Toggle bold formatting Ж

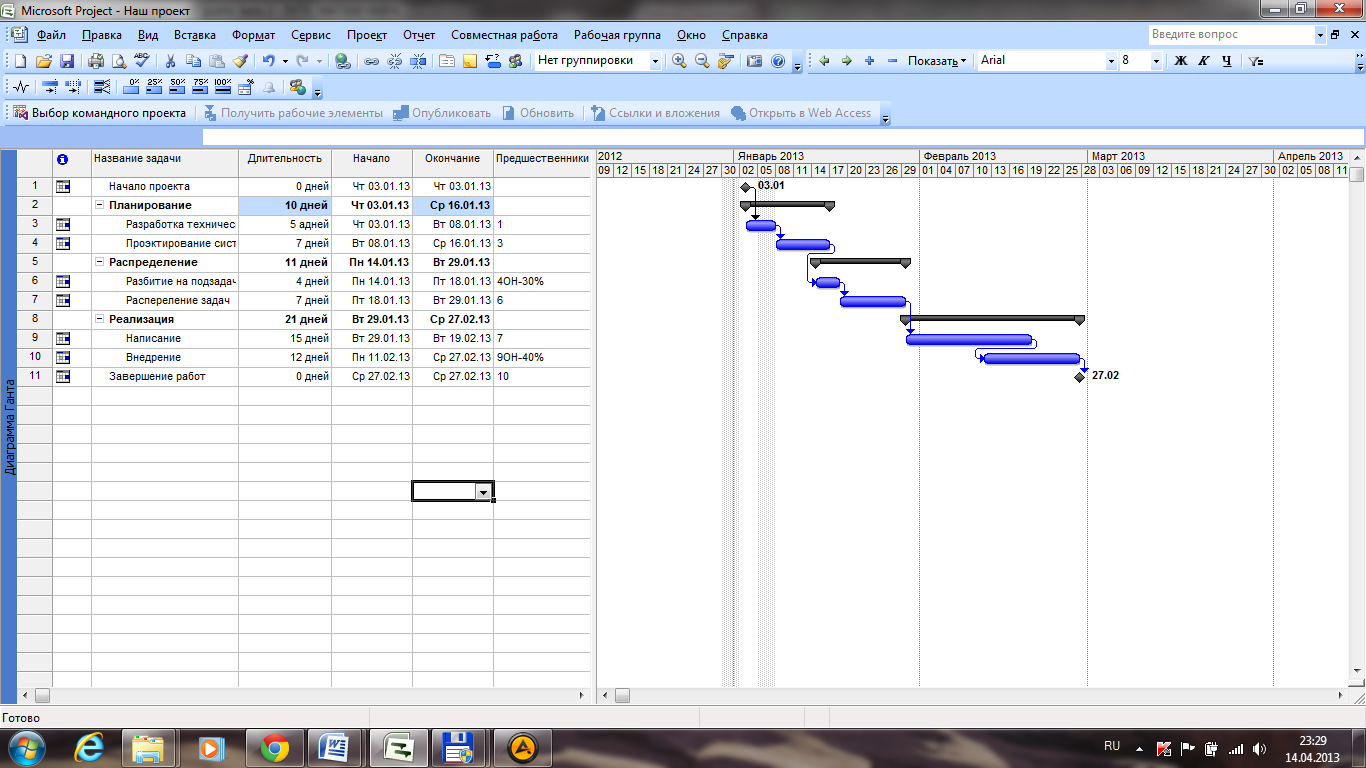pos(1180,61)
